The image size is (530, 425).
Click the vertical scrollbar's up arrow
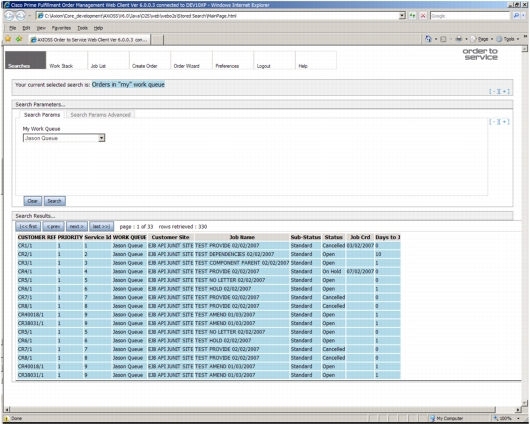click(x=524, y=49)
